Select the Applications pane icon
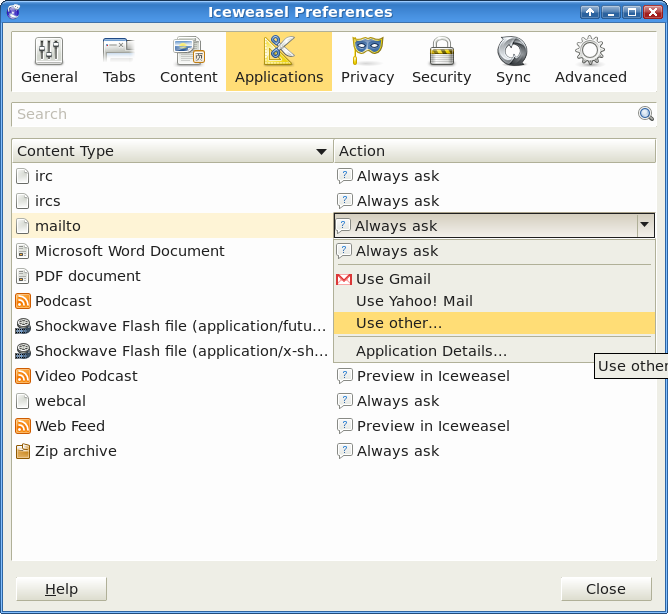The image size is (668, 614). coord(279,61)
